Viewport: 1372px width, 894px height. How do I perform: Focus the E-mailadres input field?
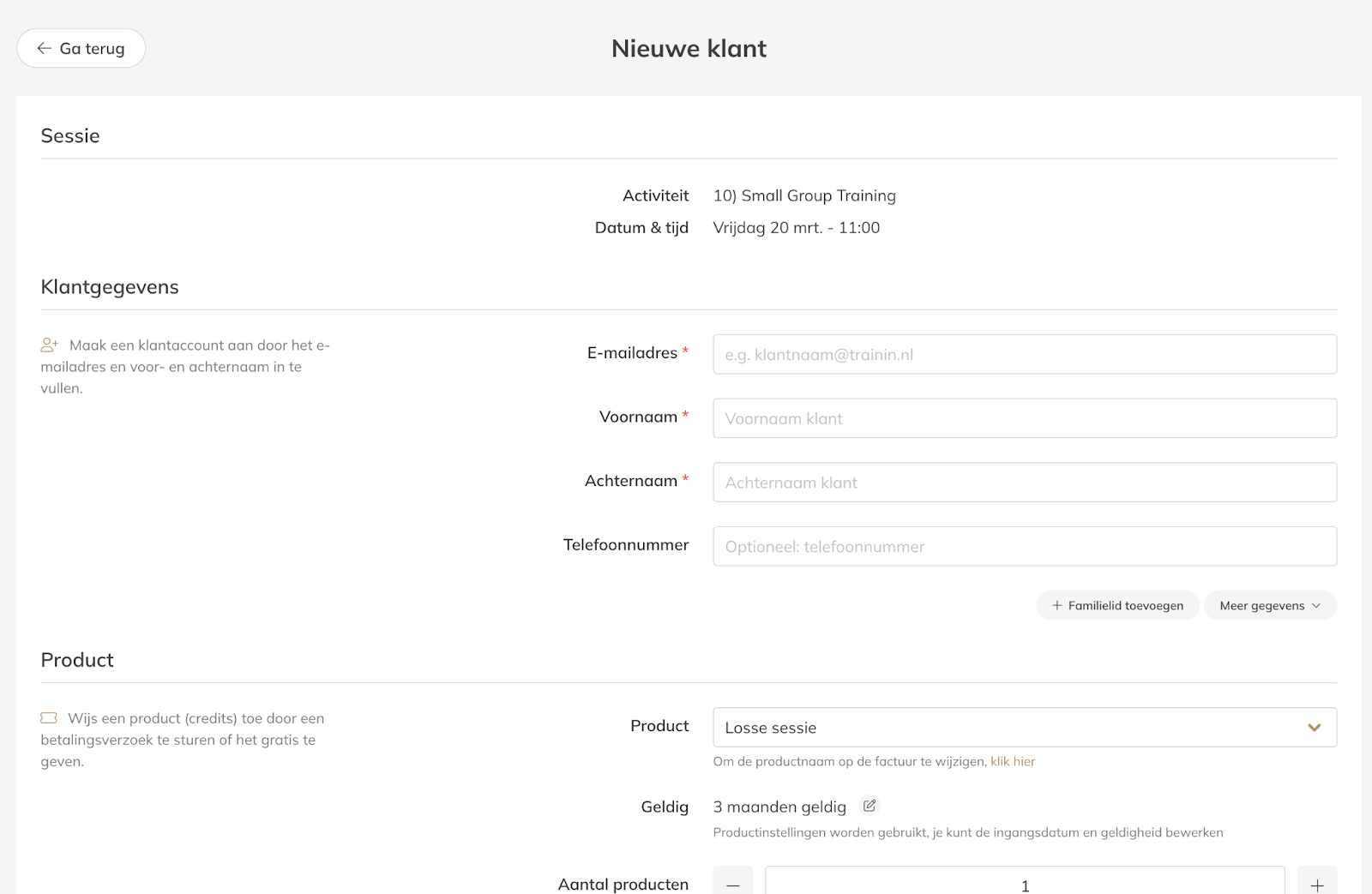coord(1025,355)
